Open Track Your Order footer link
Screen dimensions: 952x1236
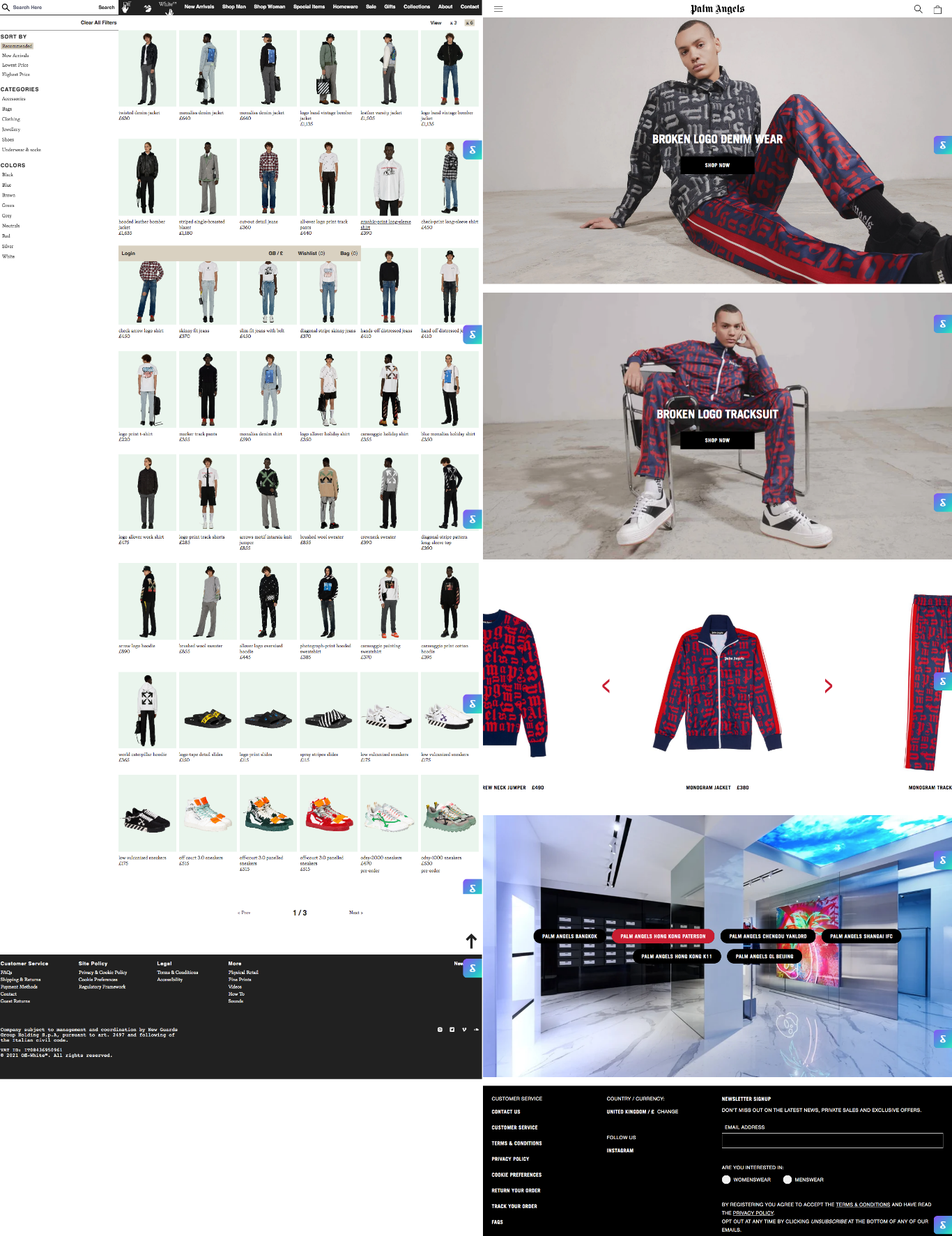click(x=514, y=1206)
